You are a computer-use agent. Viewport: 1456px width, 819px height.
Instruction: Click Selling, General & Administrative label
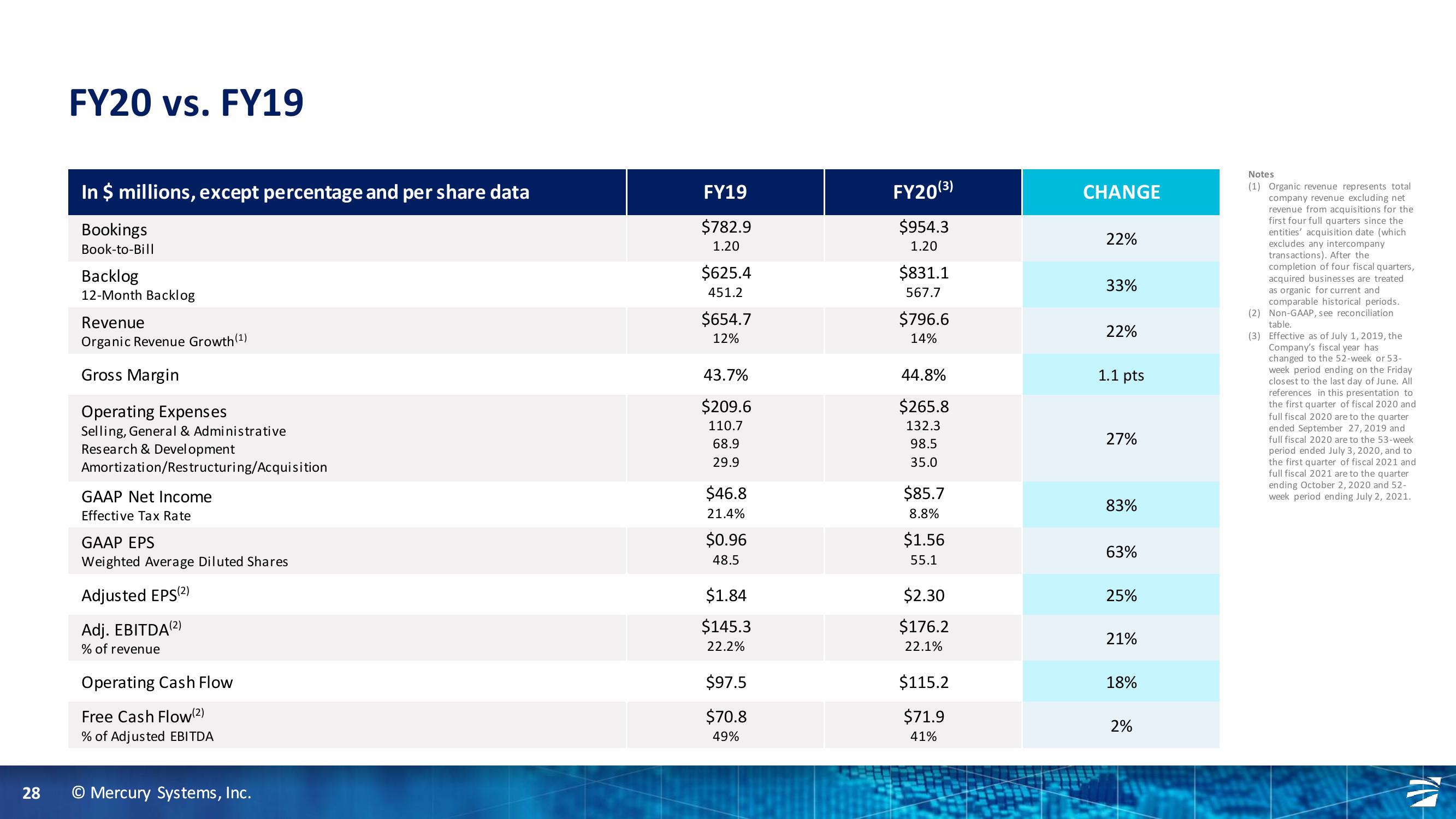(x=184, y=431)
